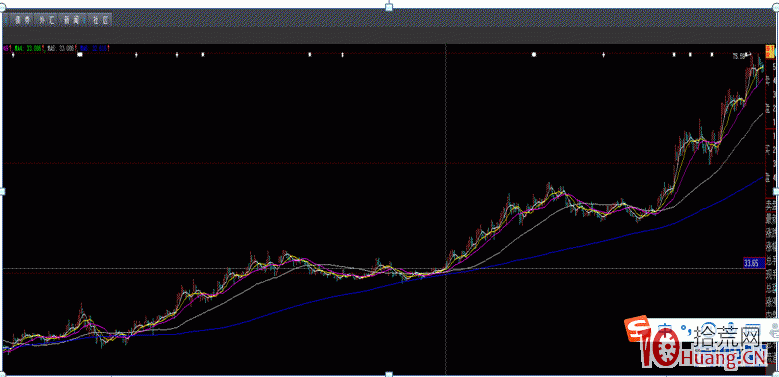Click the first top marker at the chart's far left
The width and height of the screenshot is (779, 377).
tap(13, 55)
